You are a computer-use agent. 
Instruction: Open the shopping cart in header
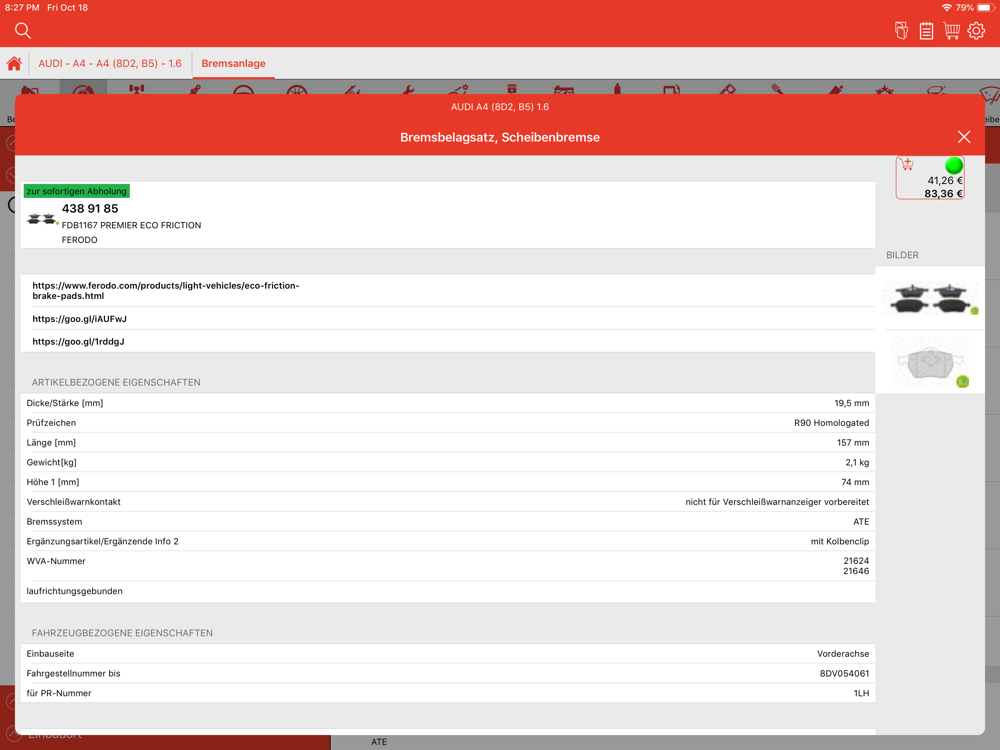coord(952,31)
